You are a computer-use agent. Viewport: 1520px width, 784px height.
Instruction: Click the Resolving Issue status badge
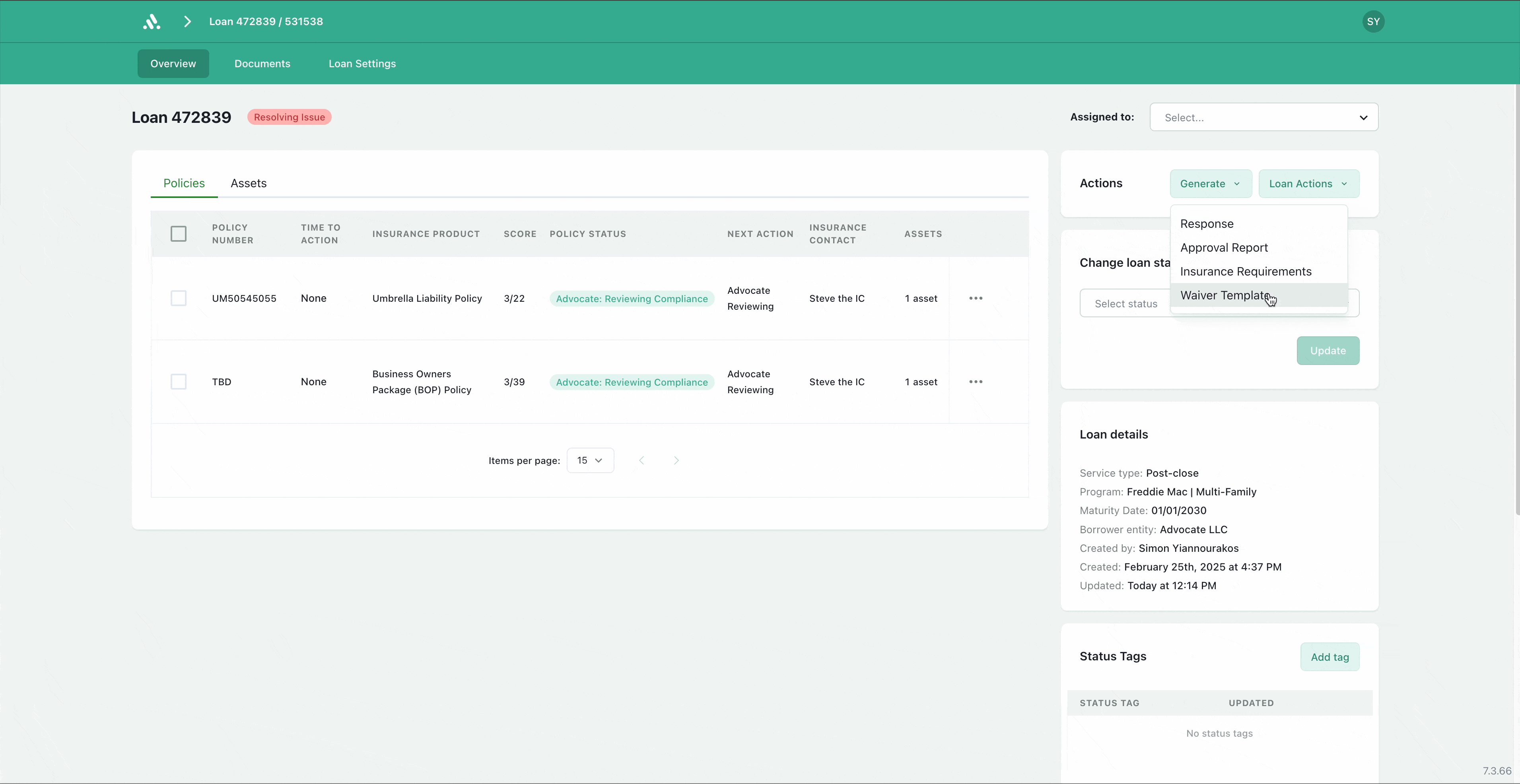point(289,117)
